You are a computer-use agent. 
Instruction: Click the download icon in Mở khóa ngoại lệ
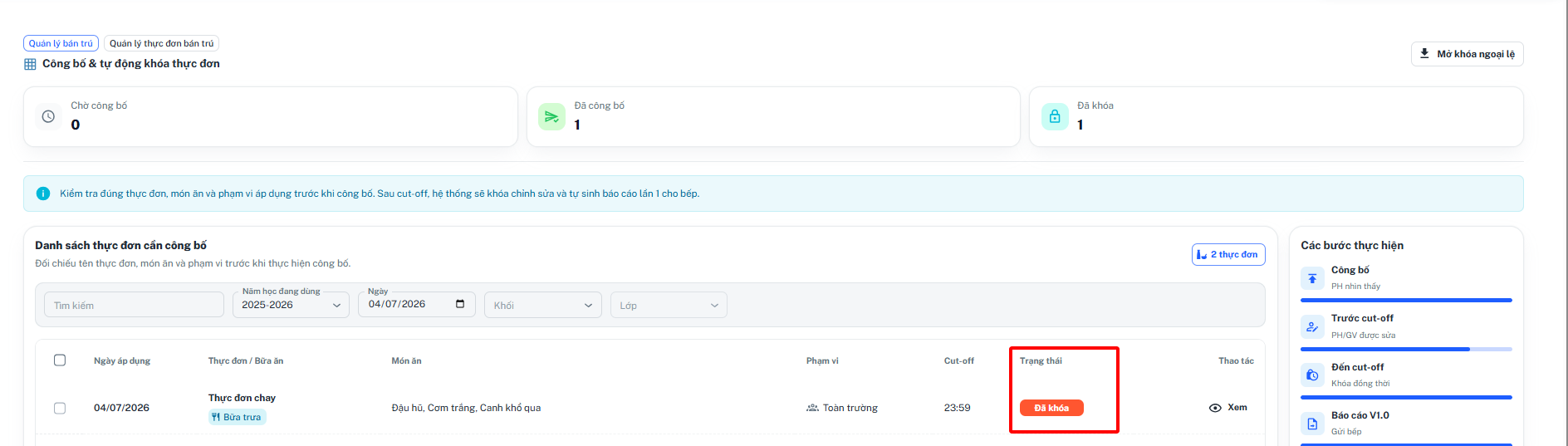pyautogui.click(x=1424, y=53)
